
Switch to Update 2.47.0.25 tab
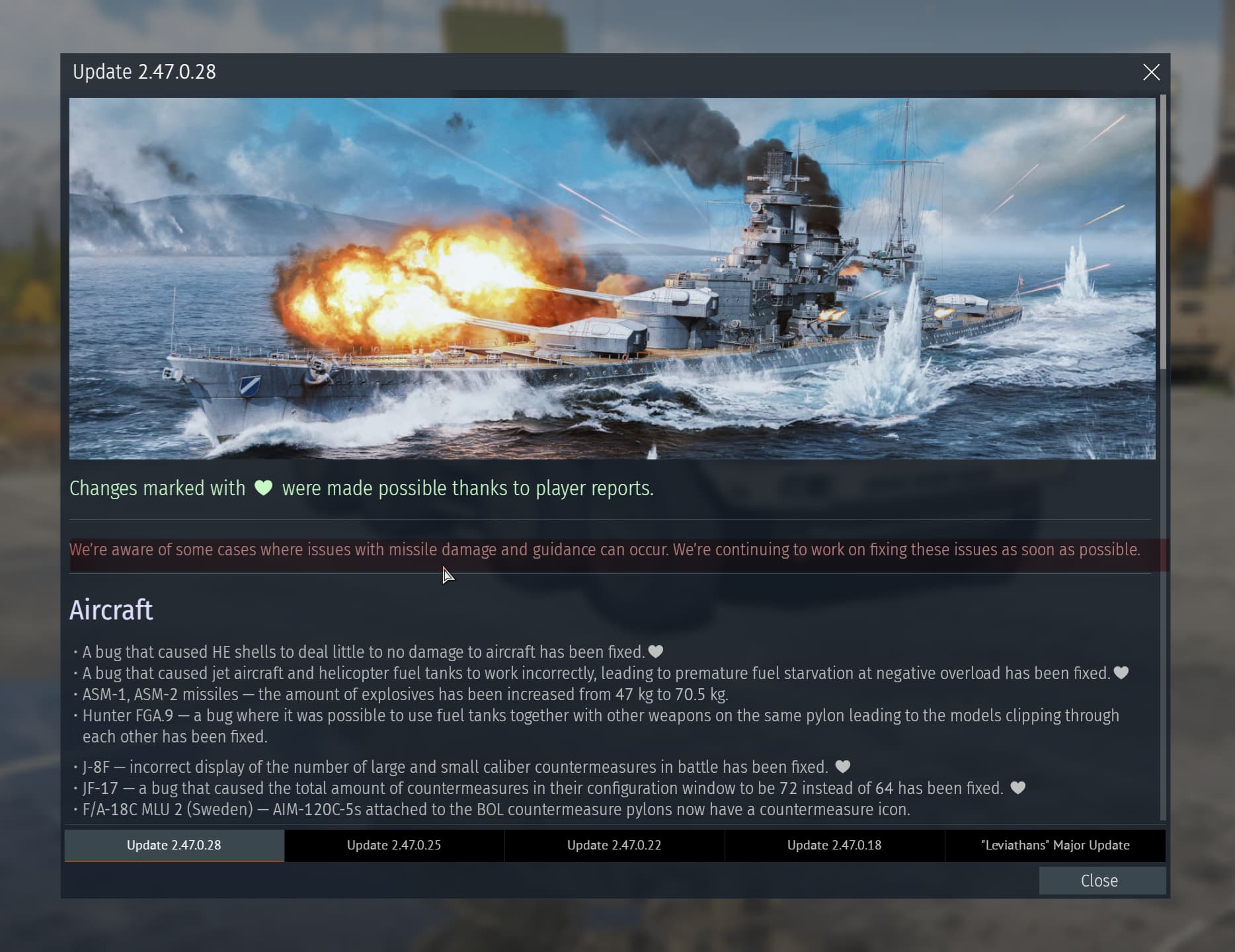coord(394,845)
